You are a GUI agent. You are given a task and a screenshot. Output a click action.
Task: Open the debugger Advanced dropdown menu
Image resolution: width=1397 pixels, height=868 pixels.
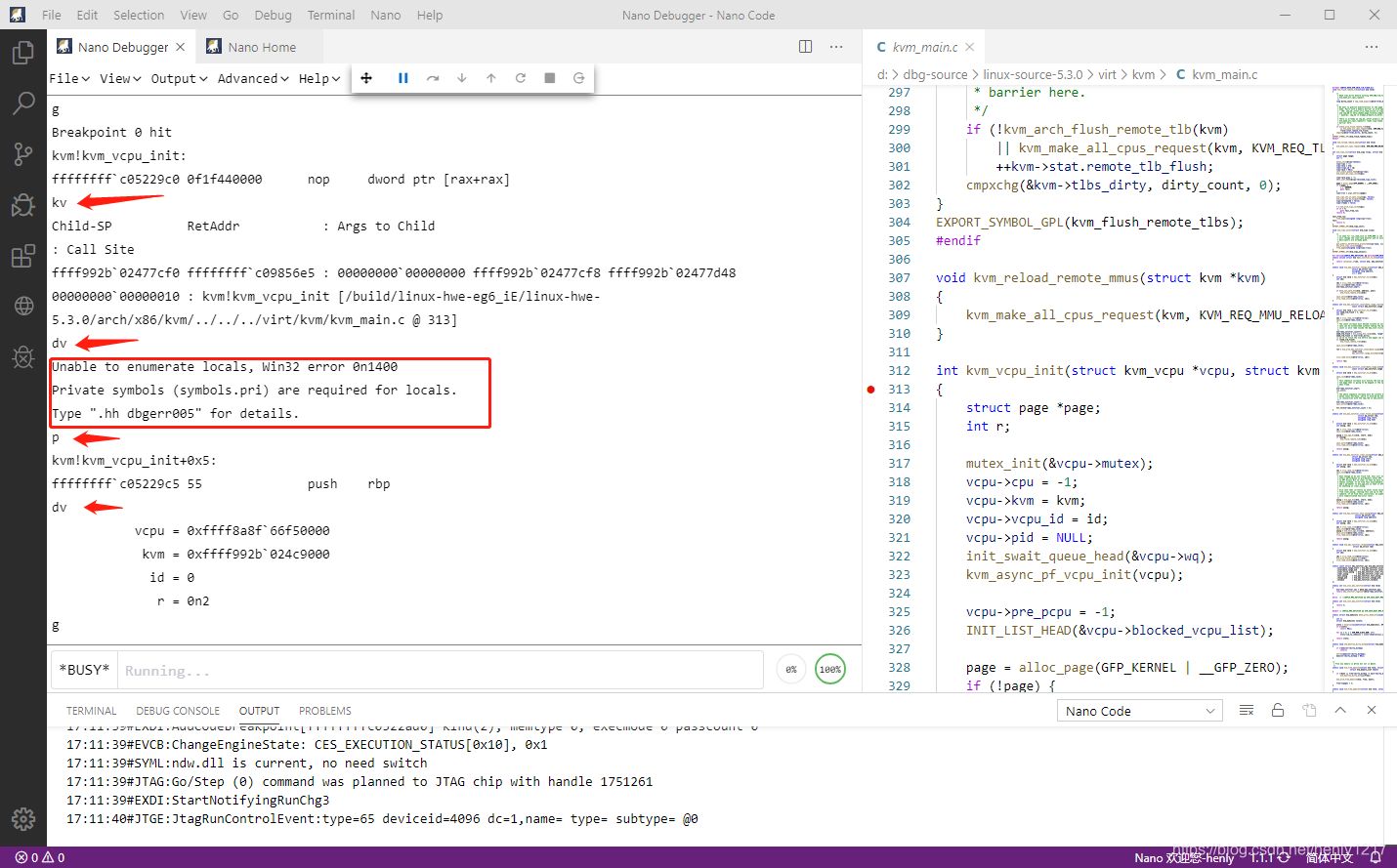tap(253, 78)
